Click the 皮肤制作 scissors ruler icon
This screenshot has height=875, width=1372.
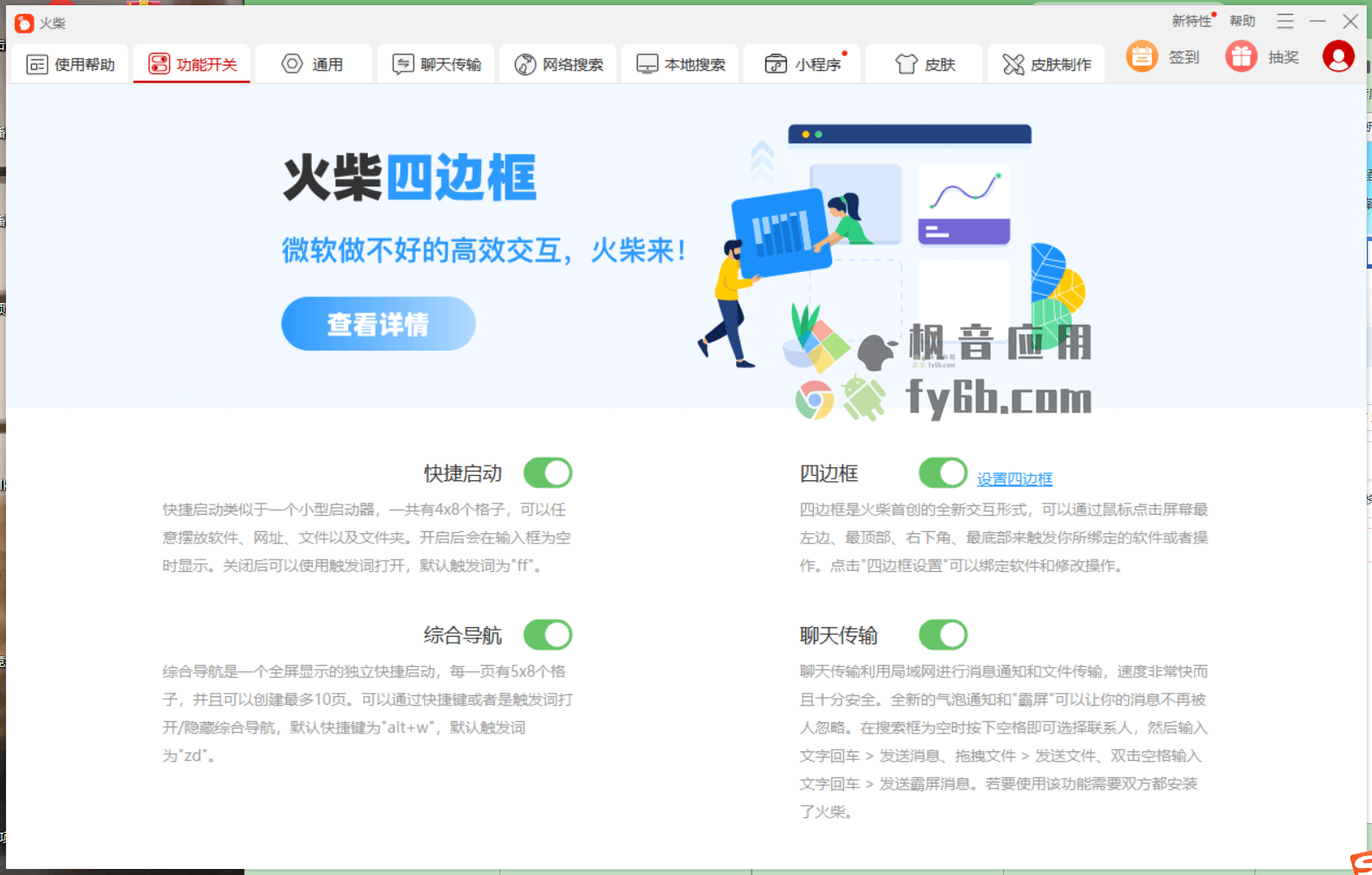click(x=1013, y=64)
